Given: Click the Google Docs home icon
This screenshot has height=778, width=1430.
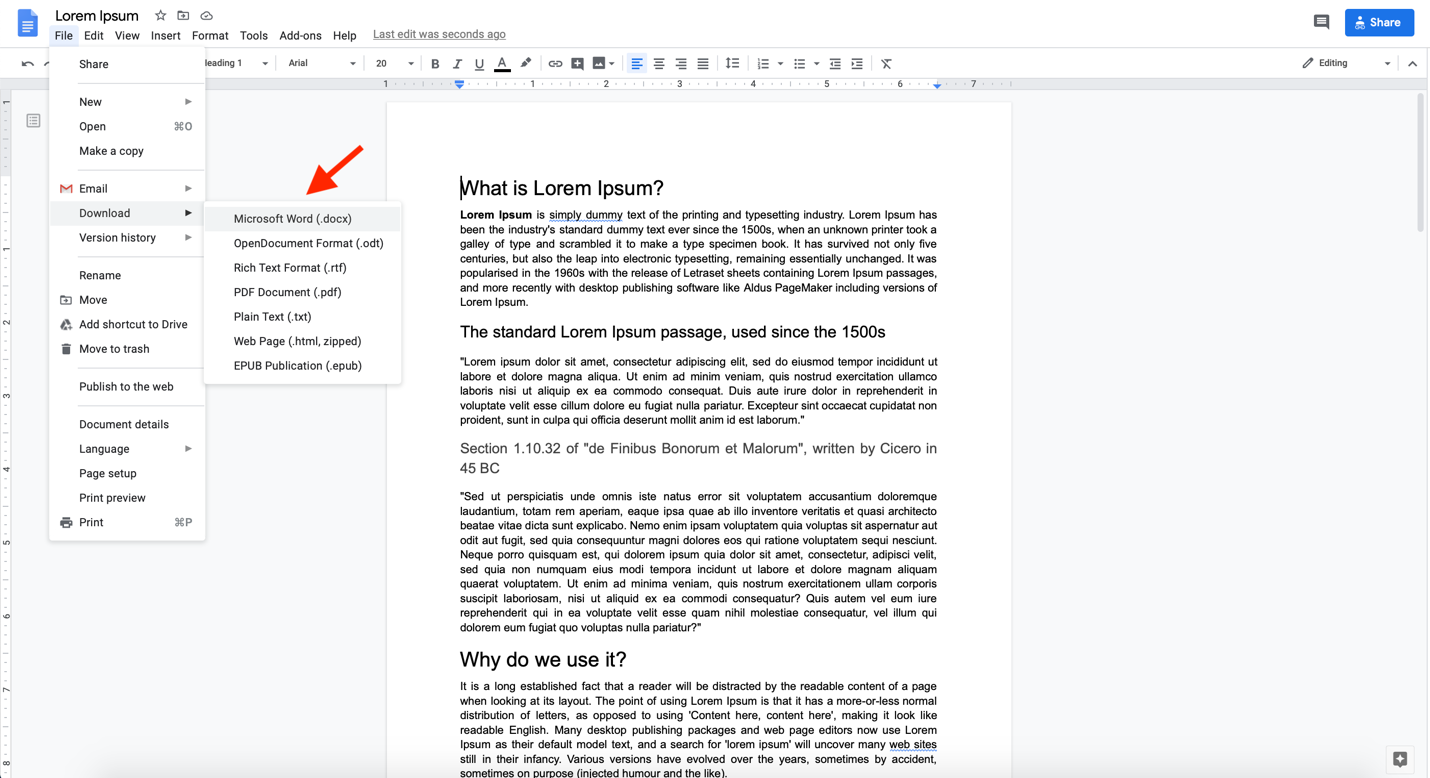Looking at the screenshot, I should point(28,23).
